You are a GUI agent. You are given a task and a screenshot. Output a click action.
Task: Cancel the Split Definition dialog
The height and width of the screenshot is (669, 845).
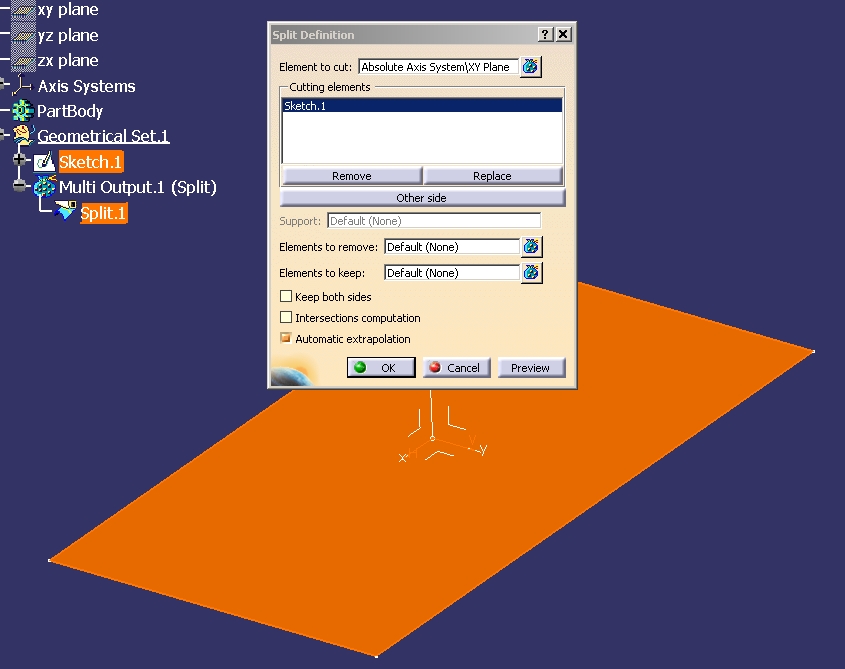[x=456, y=368]
